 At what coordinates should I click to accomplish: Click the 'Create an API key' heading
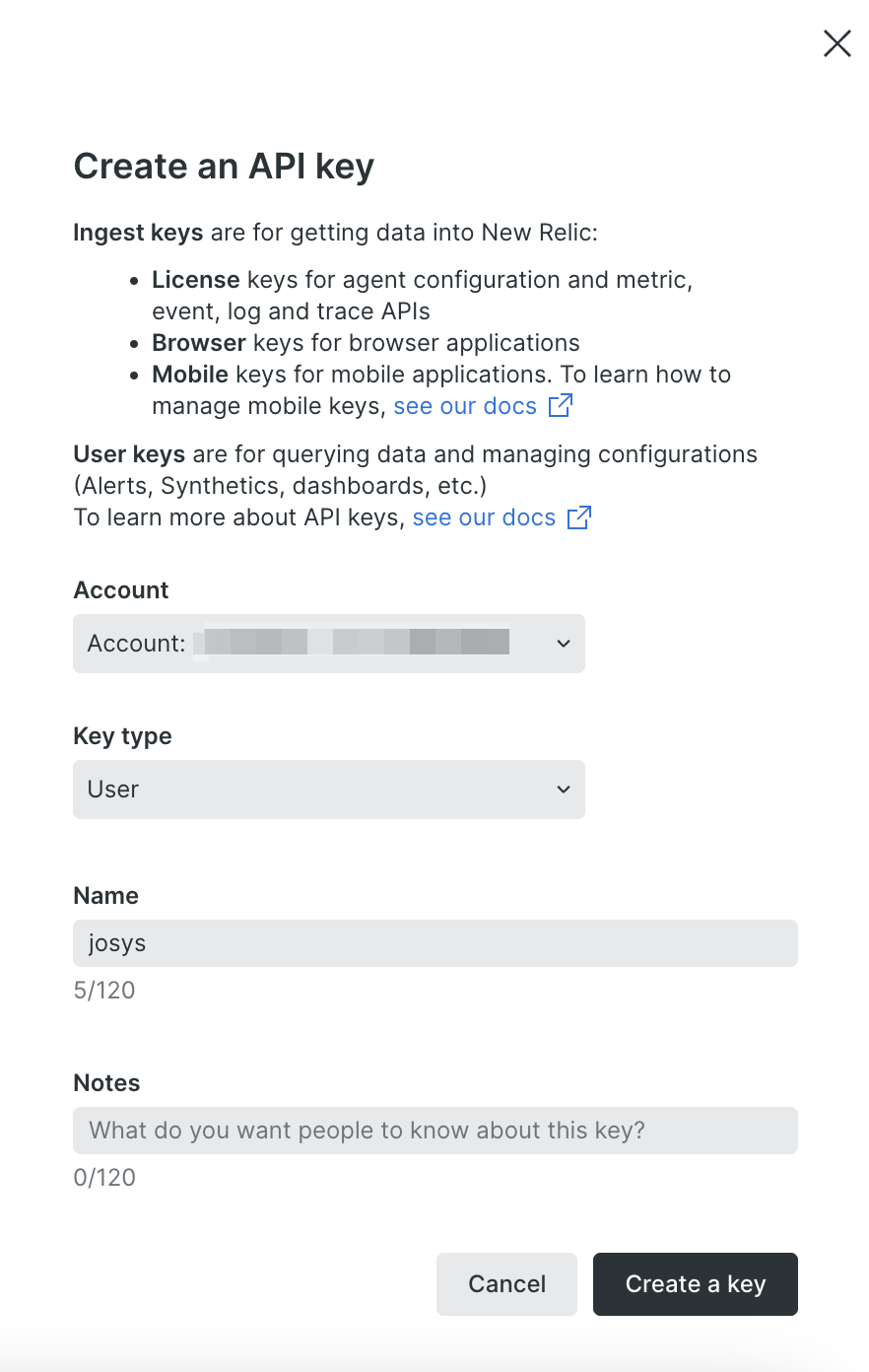click(224, 167)
